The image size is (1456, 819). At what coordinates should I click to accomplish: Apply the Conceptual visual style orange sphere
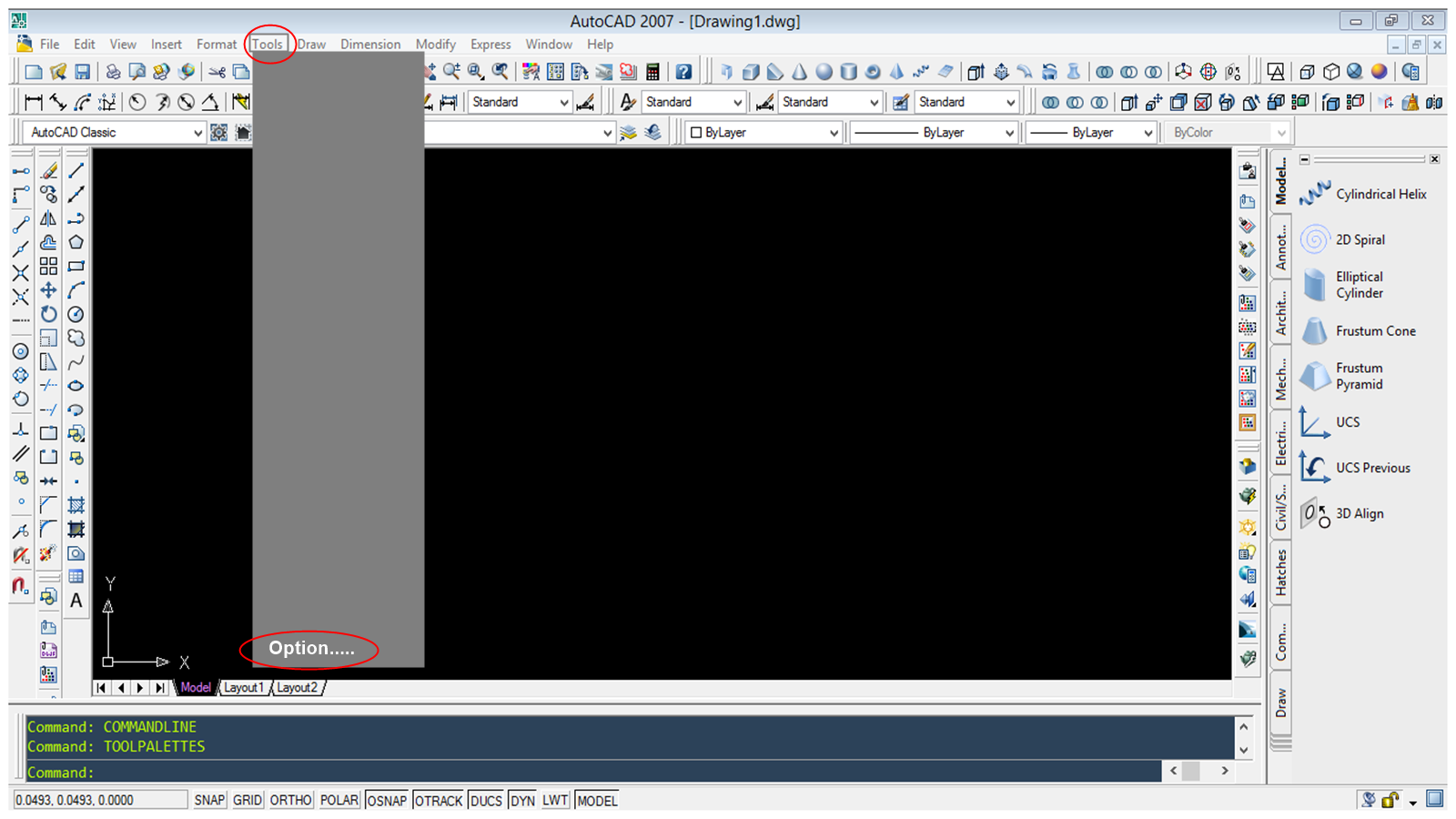[1380, 72]
